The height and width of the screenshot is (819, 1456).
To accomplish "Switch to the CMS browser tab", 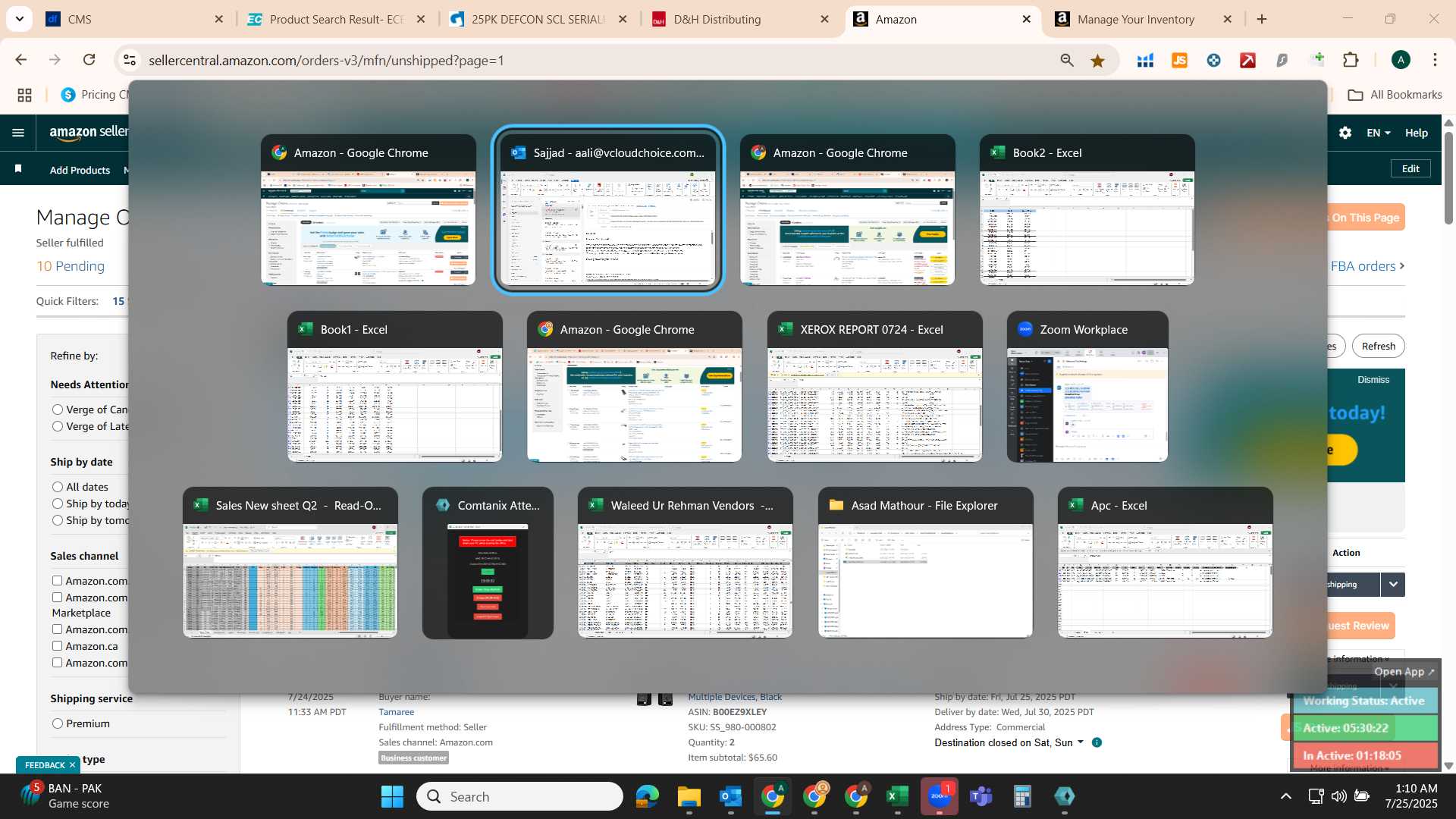I will tap(135, 19).
